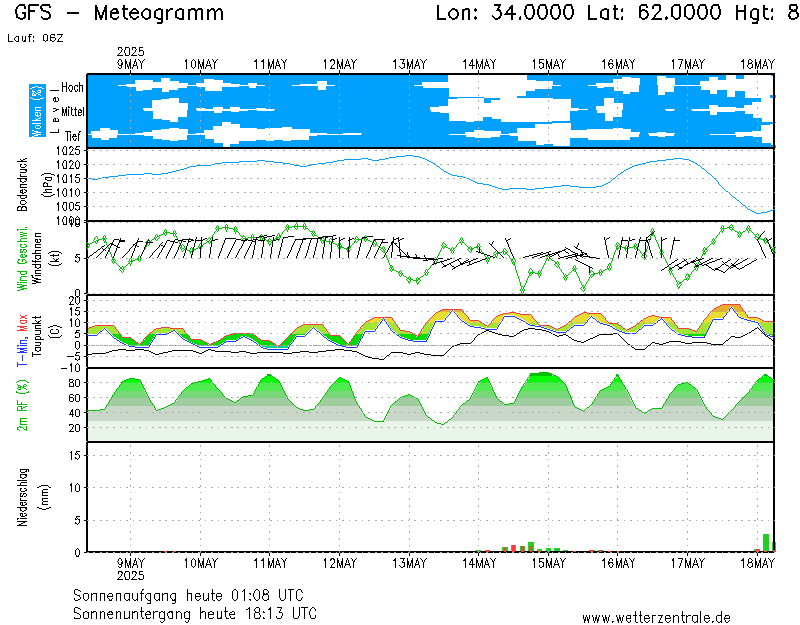Click the '40' humidity axis value
This screenshot has width=800, height=625.
click(x=74, y=413)
